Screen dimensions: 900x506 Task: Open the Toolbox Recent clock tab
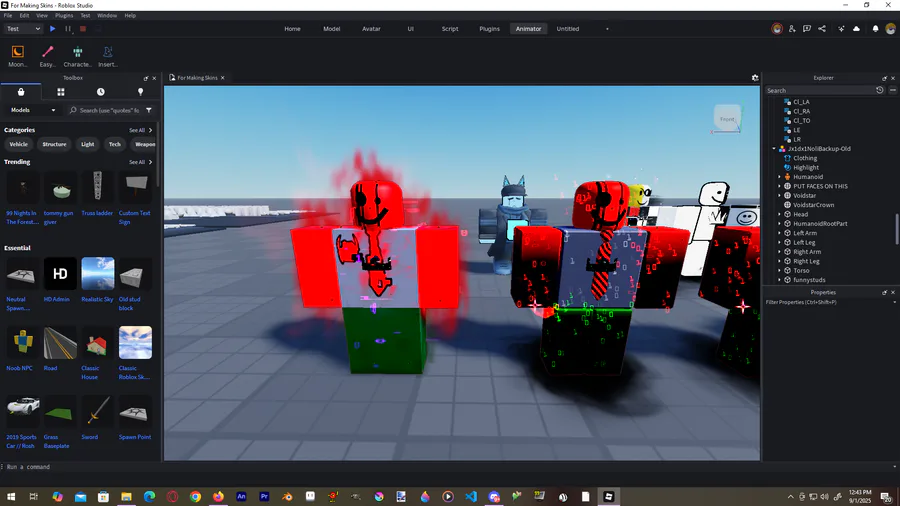(100, 92)
